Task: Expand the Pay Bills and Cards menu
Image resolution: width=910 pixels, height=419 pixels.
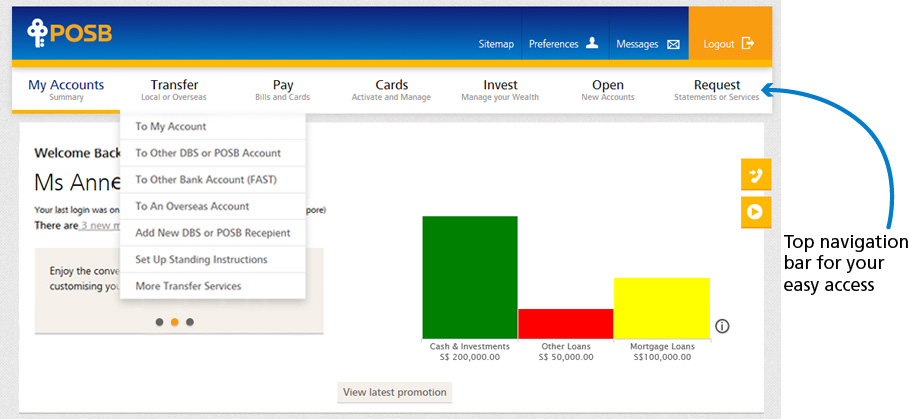Action: point(282,90)
